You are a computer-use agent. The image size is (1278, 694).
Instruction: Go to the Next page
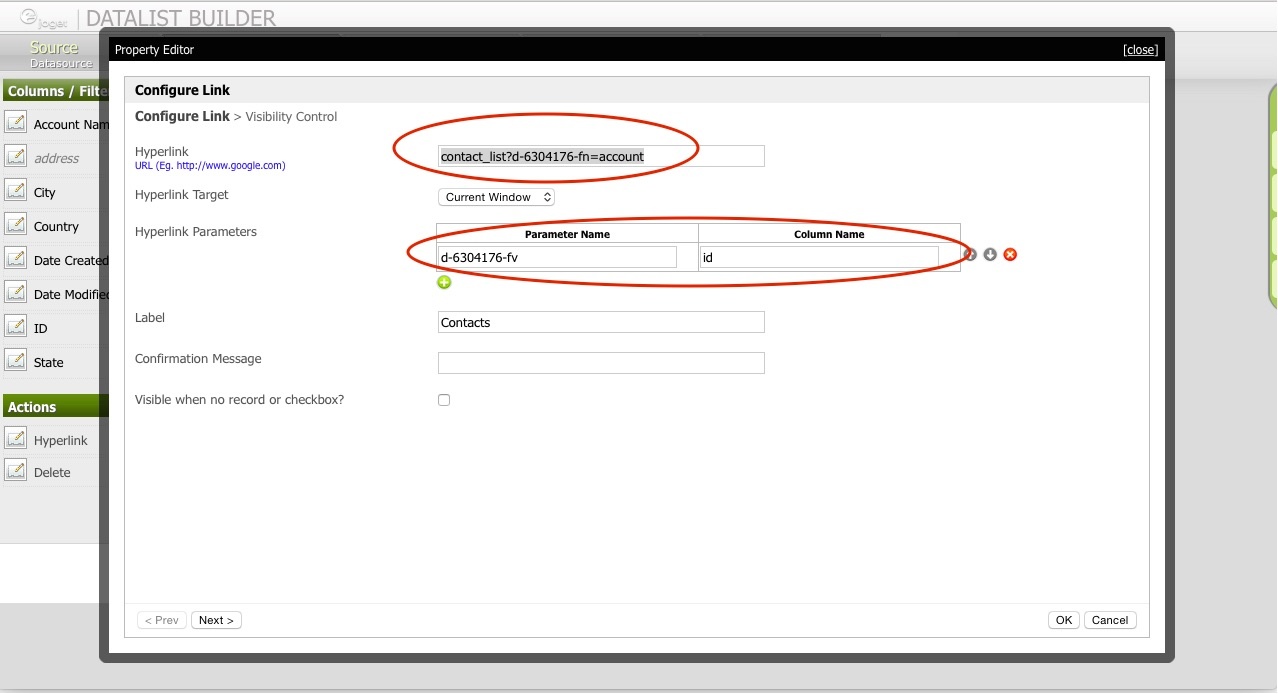[x=216, y=620]
